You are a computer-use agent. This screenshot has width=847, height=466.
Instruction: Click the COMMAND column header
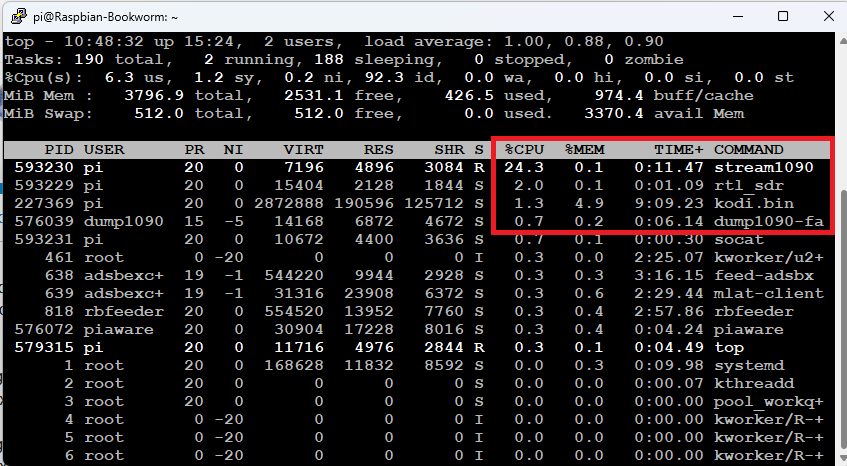(749, 150)
